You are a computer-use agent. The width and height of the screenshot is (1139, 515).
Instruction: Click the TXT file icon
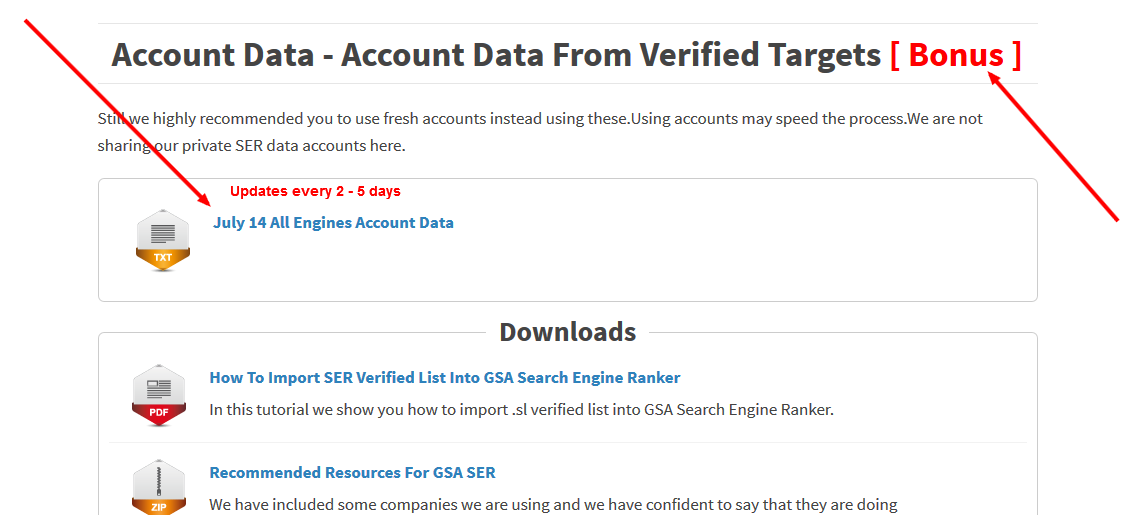[x=163, y=240]
